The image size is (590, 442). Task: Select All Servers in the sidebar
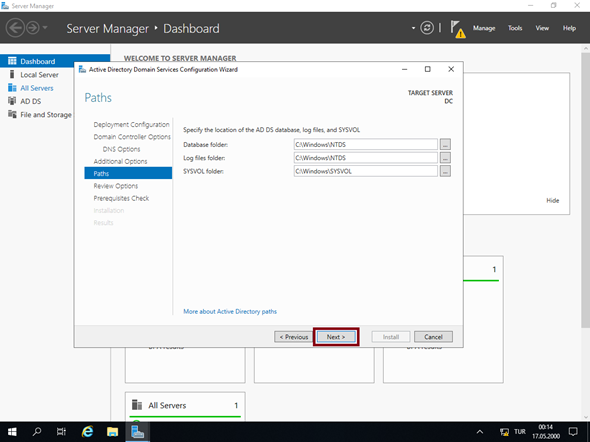[x=36, y=88]
